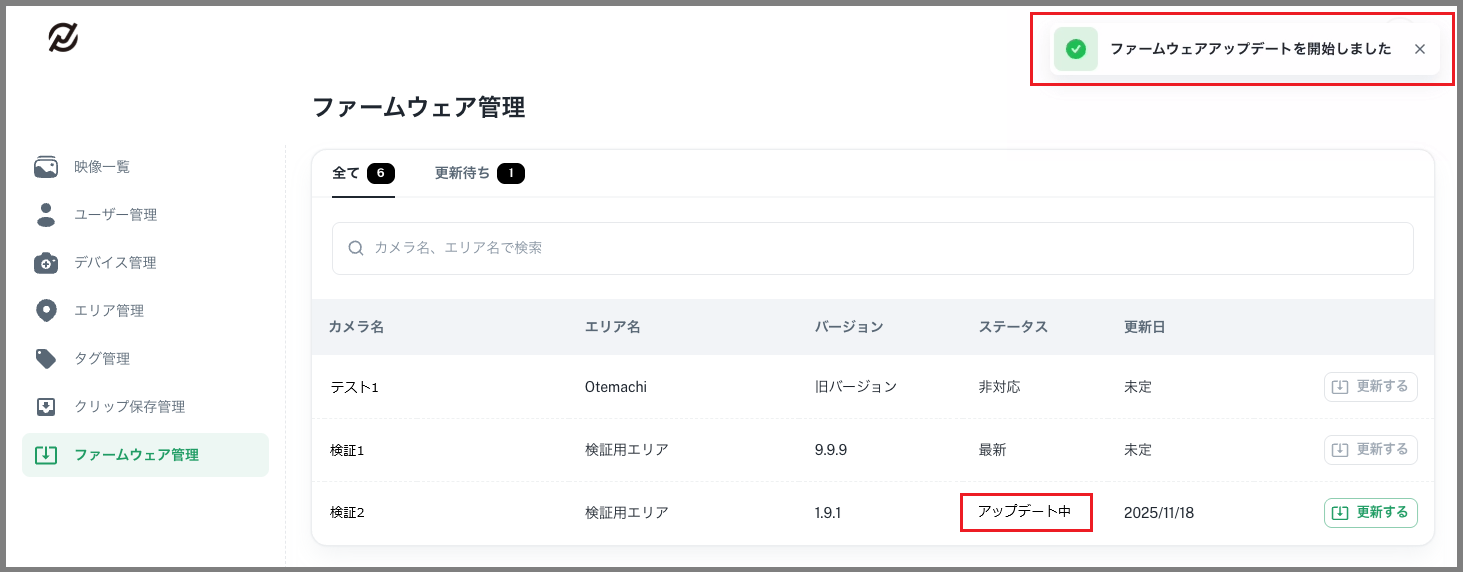Image resolution: width=1463 pixels, height=572 pixels.
Task: Click the ステータス column header
Action: coord(1013,327)
